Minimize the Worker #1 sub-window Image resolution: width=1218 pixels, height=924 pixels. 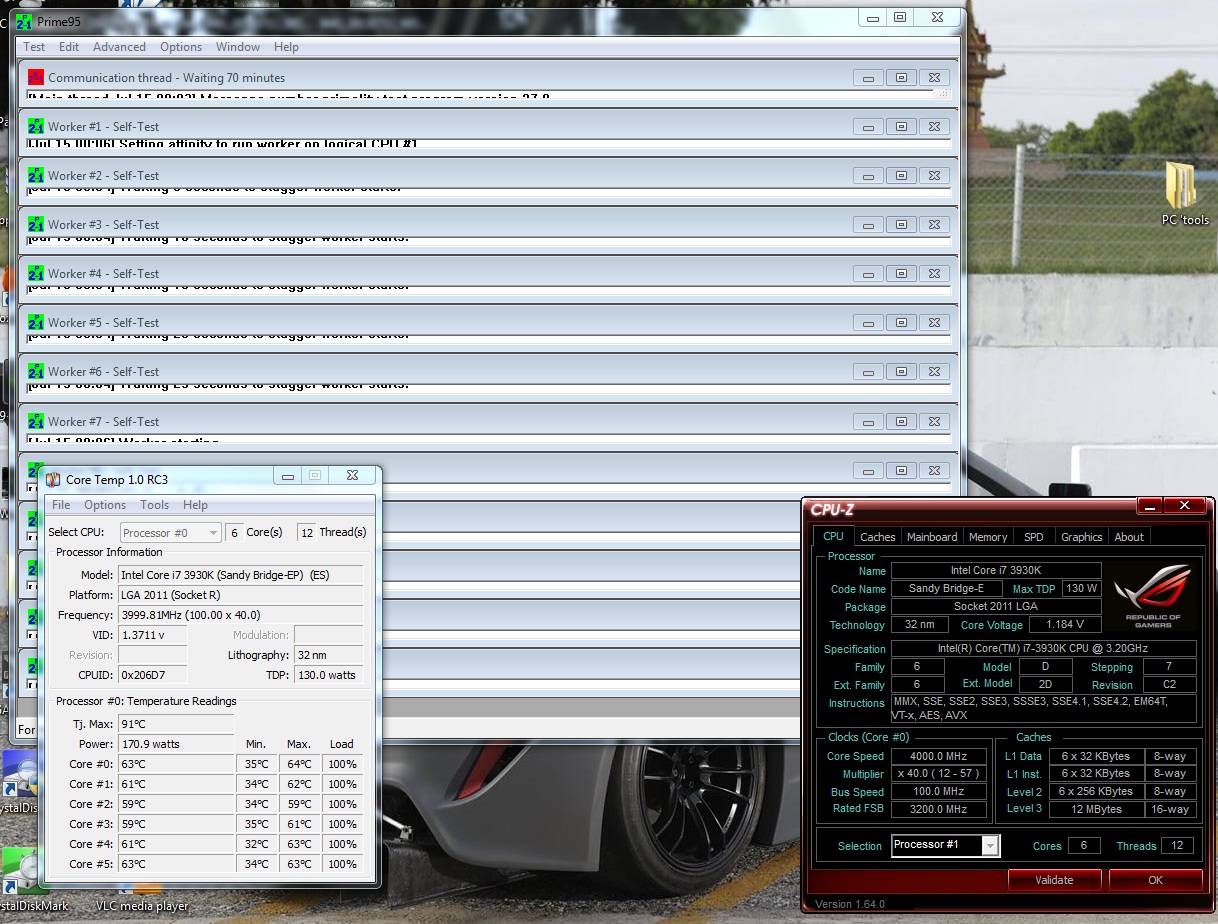(x=868, y=127)
